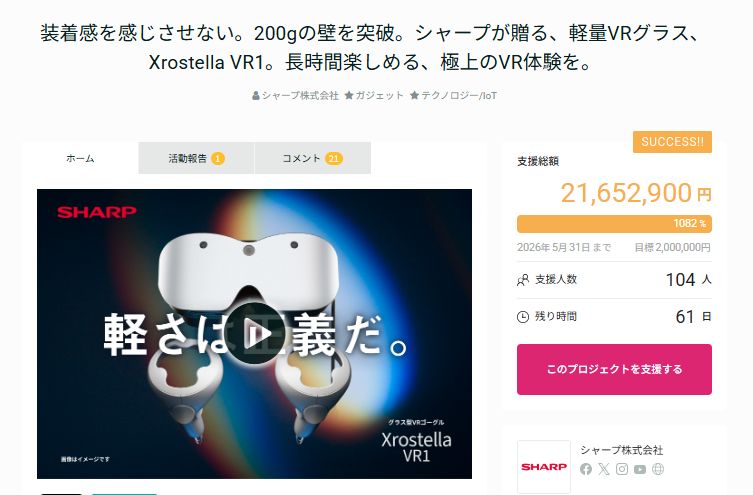
Task: Select the ホーム tab
Action: click(x=80, y=158)
